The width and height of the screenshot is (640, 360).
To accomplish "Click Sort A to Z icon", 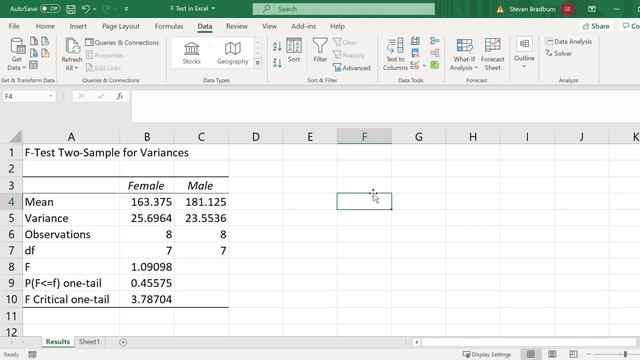I will point(277,46).
